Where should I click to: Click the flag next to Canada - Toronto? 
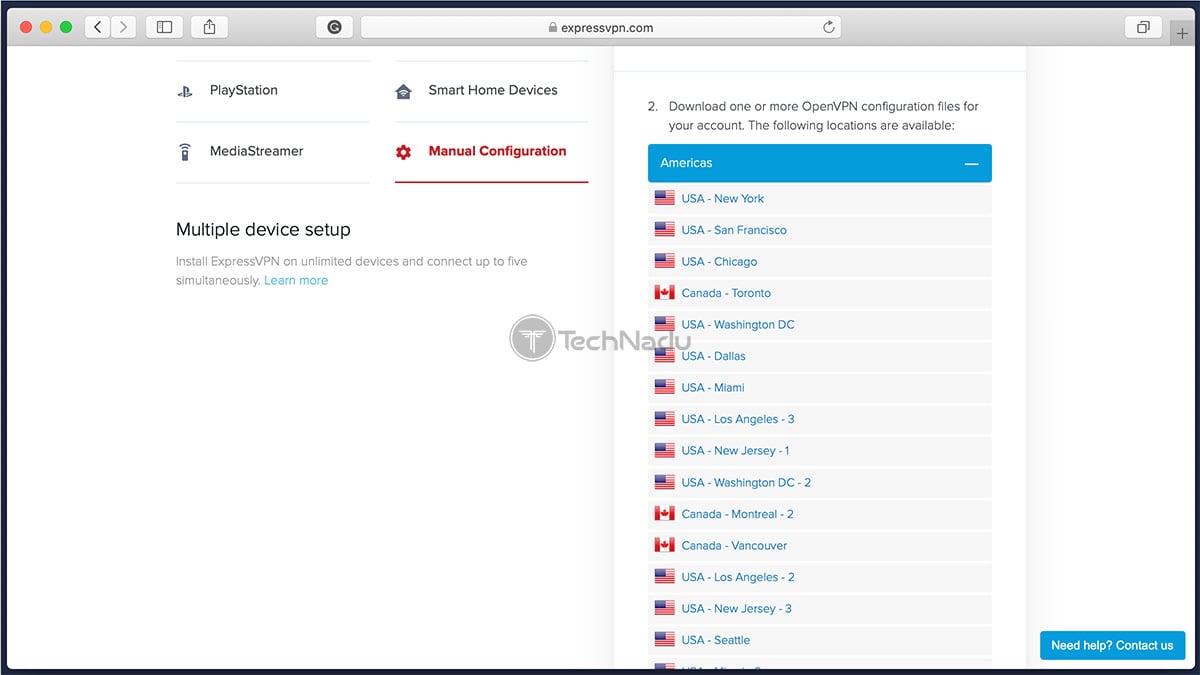[x=664, y=293]
